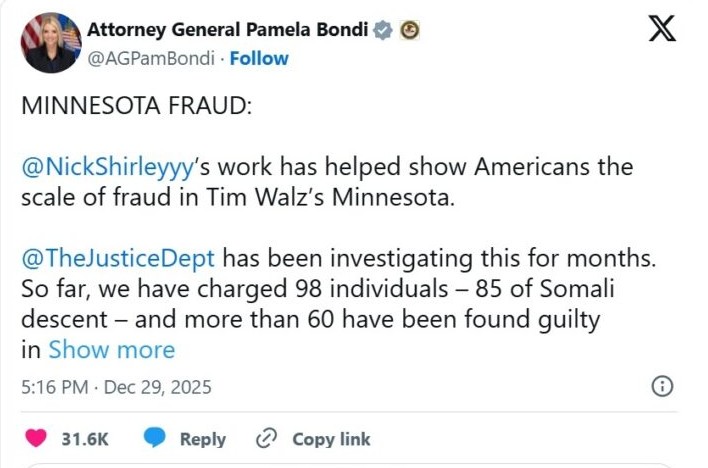Open the 5:16 PM Dec 29, 2025 timestamp

[x=116, y=386]
